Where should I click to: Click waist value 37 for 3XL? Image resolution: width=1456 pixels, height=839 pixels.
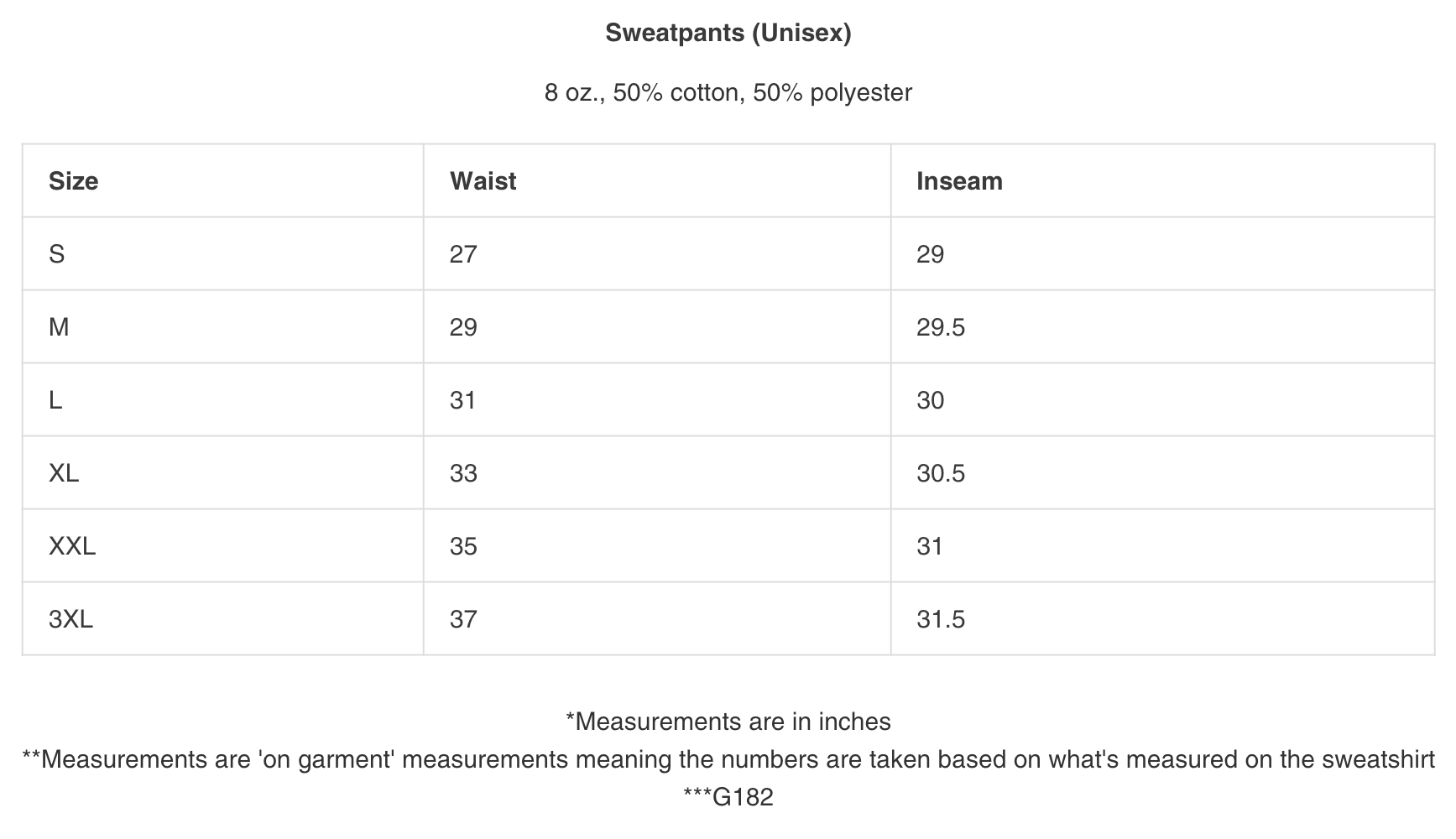[463, 619]
